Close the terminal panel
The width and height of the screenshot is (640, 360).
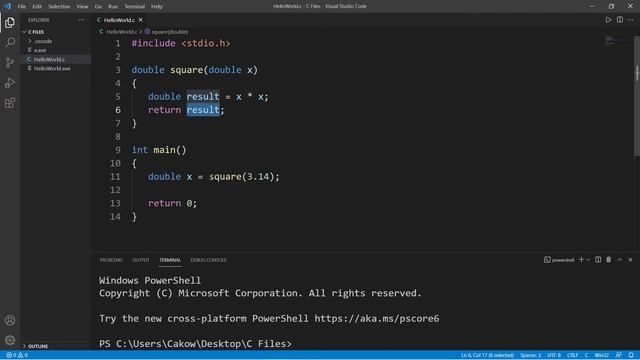[630, 260]
